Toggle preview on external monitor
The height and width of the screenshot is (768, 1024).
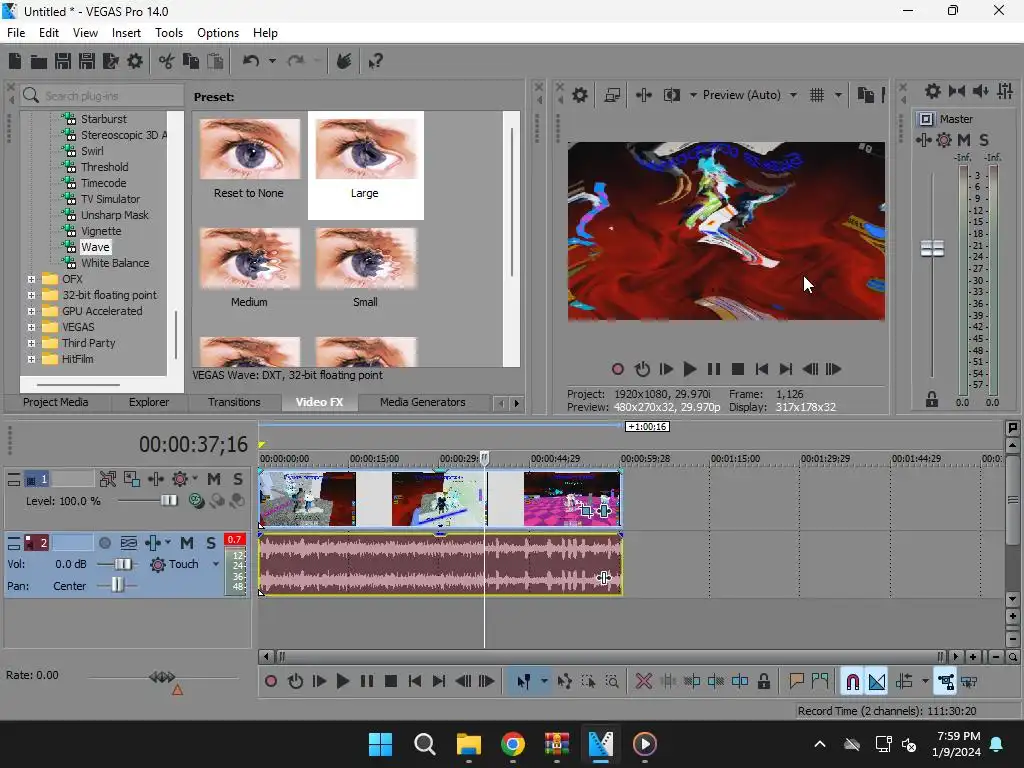612,95
